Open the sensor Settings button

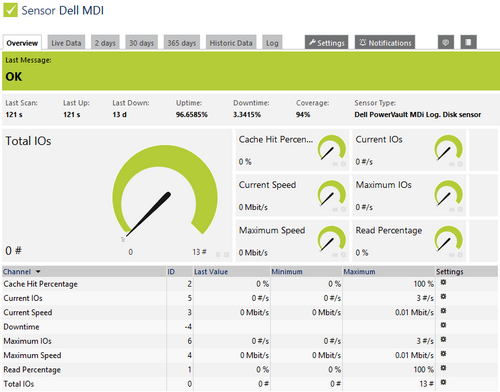327,42
